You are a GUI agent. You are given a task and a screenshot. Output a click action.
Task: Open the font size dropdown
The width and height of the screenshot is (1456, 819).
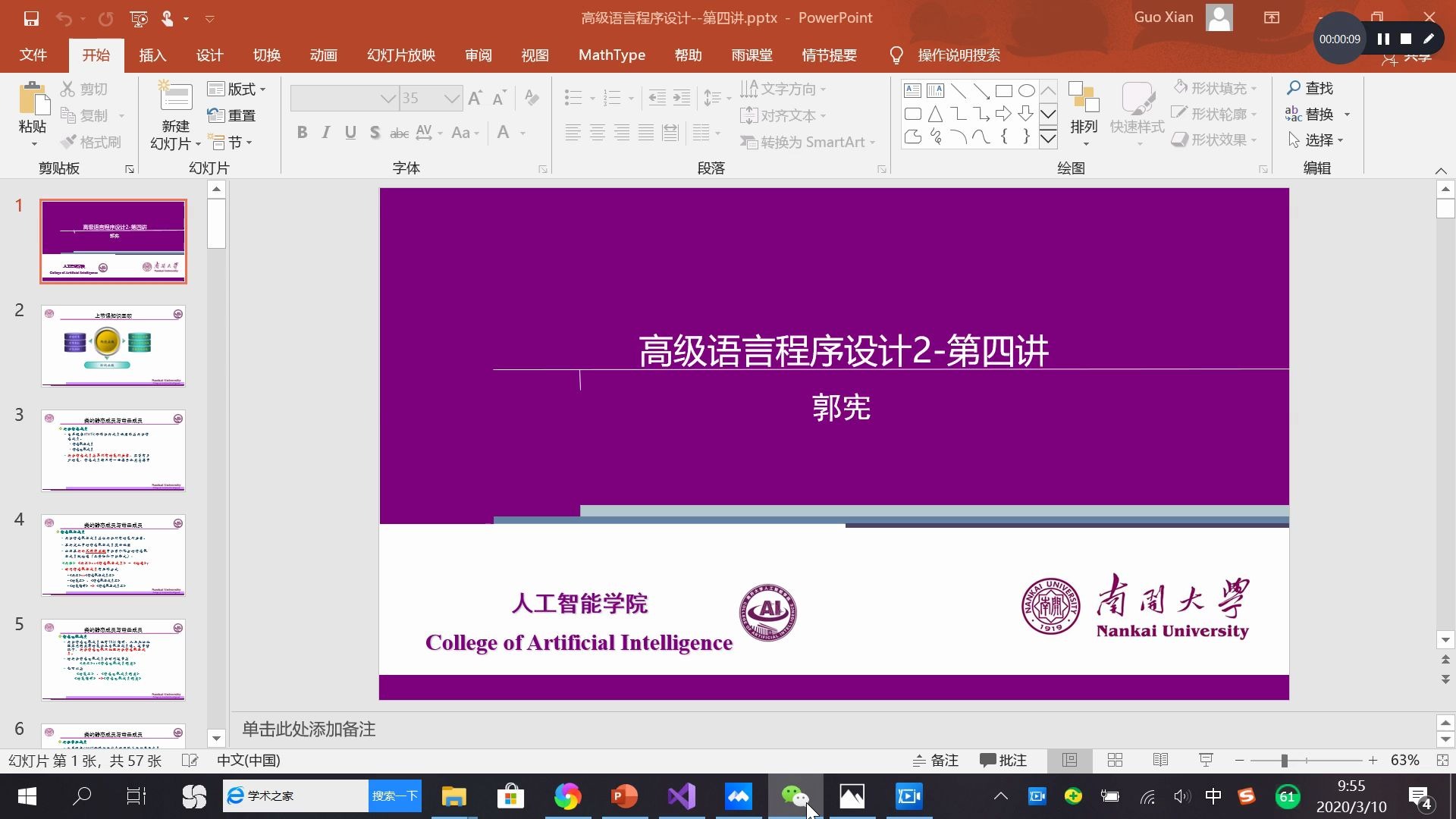click(452, 98)
